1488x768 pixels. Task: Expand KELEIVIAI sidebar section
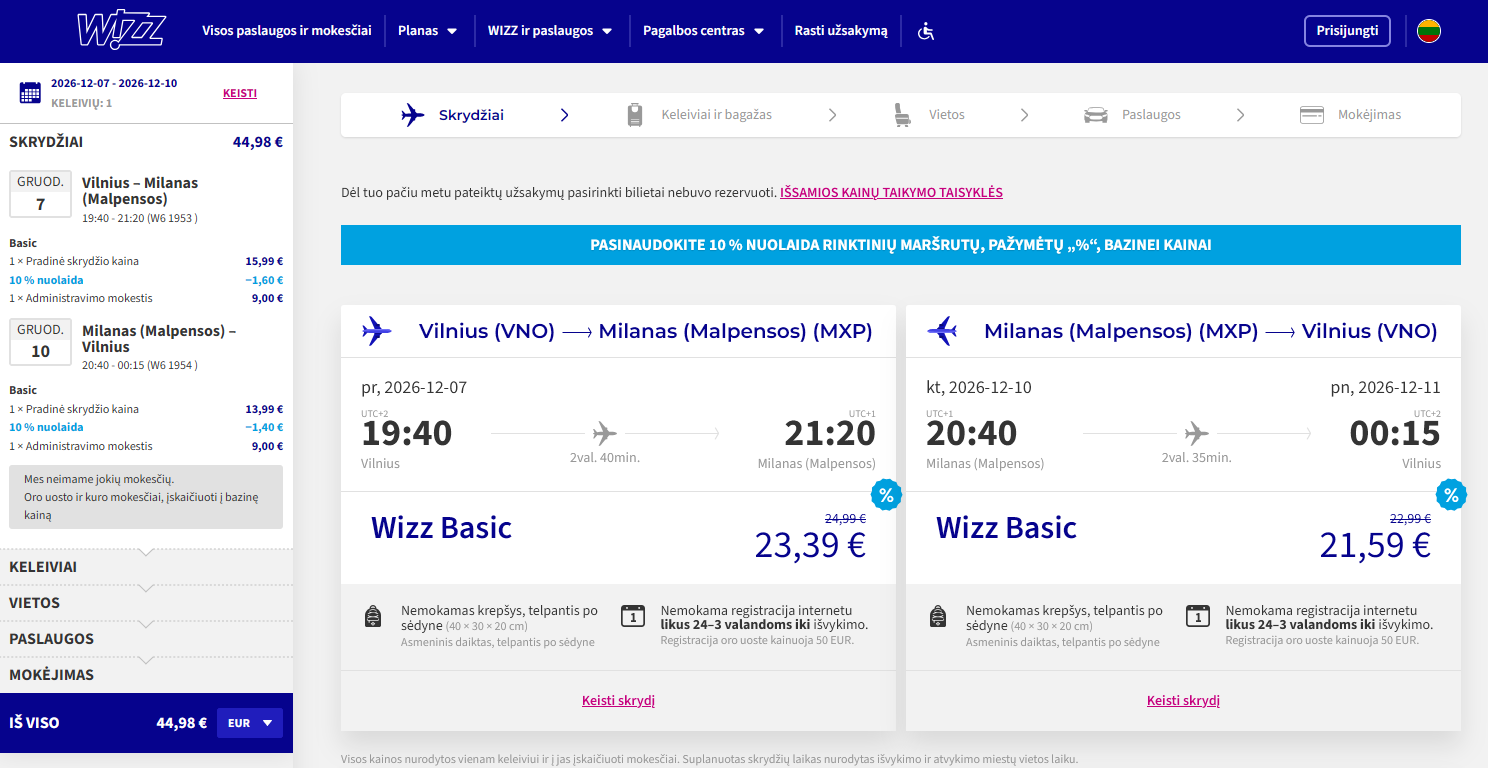[146, 567]
